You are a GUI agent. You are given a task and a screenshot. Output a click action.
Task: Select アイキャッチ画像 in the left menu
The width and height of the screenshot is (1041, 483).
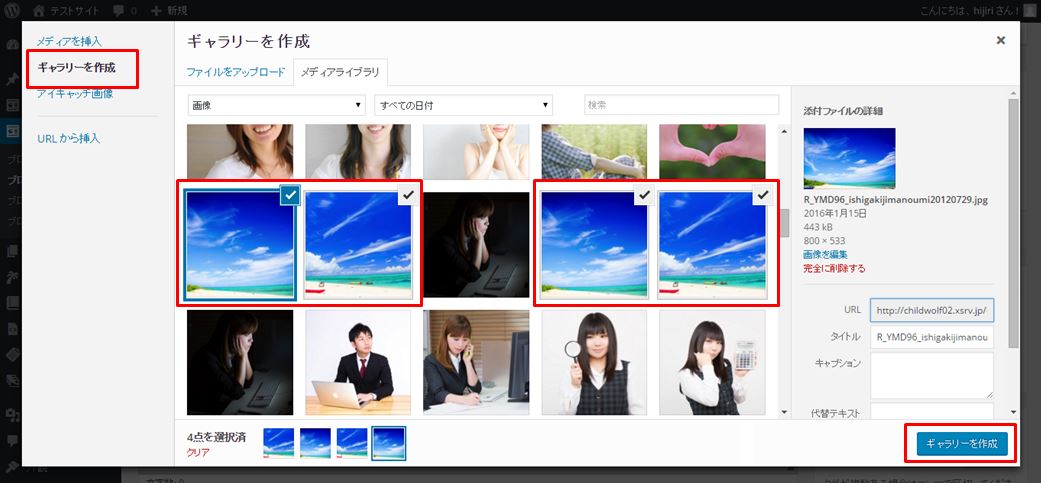pos(75,94)
